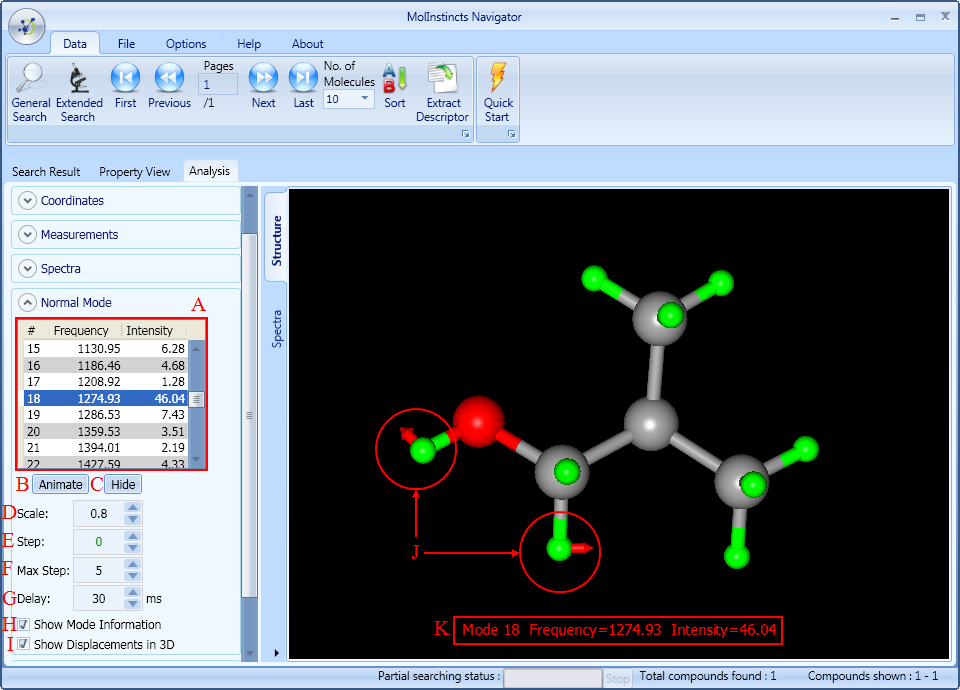Open General Search tool
The image size is (960, 690).
click(31, 93)
